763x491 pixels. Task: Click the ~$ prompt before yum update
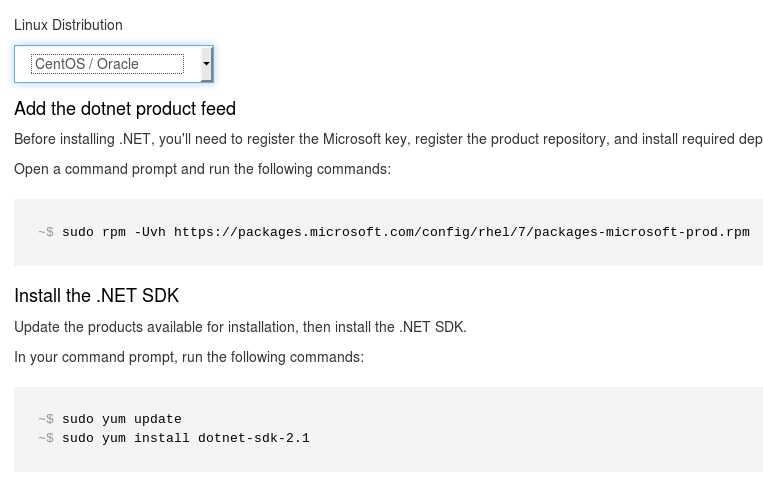pos(45,419)
